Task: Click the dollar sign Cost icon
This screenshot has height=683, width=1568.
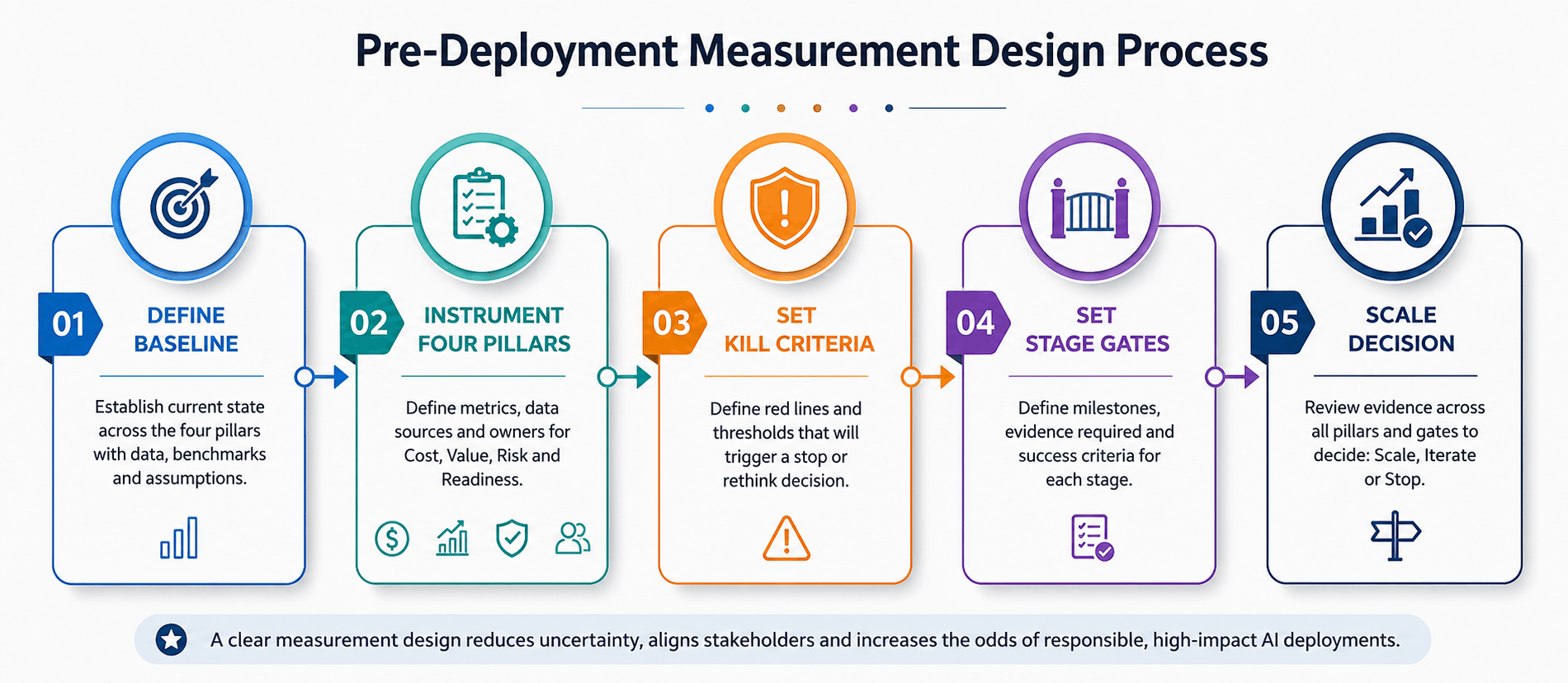Action: [392, 539]
